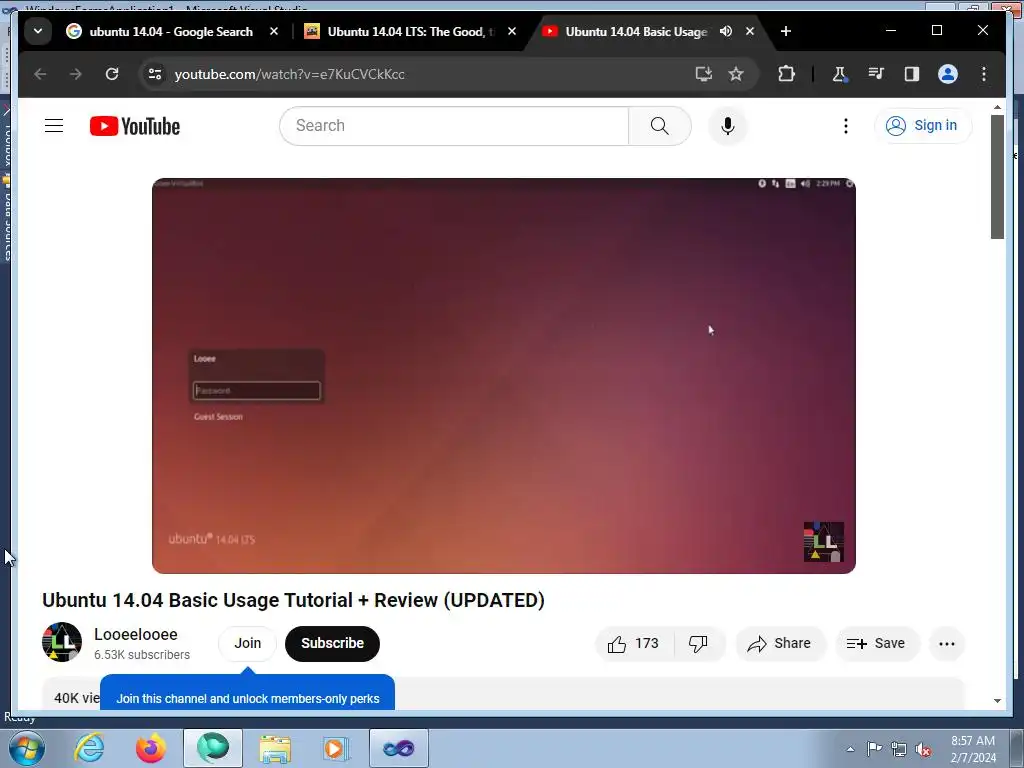View site information icon in address bar
This screenshot has height=768, width=1024.
click(x=155, y=74)
